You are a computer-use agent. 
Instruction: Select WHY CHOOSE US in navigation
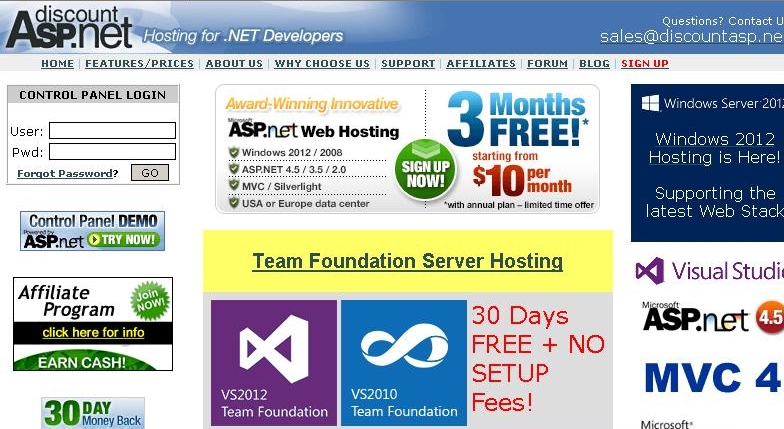pos(322,64)
